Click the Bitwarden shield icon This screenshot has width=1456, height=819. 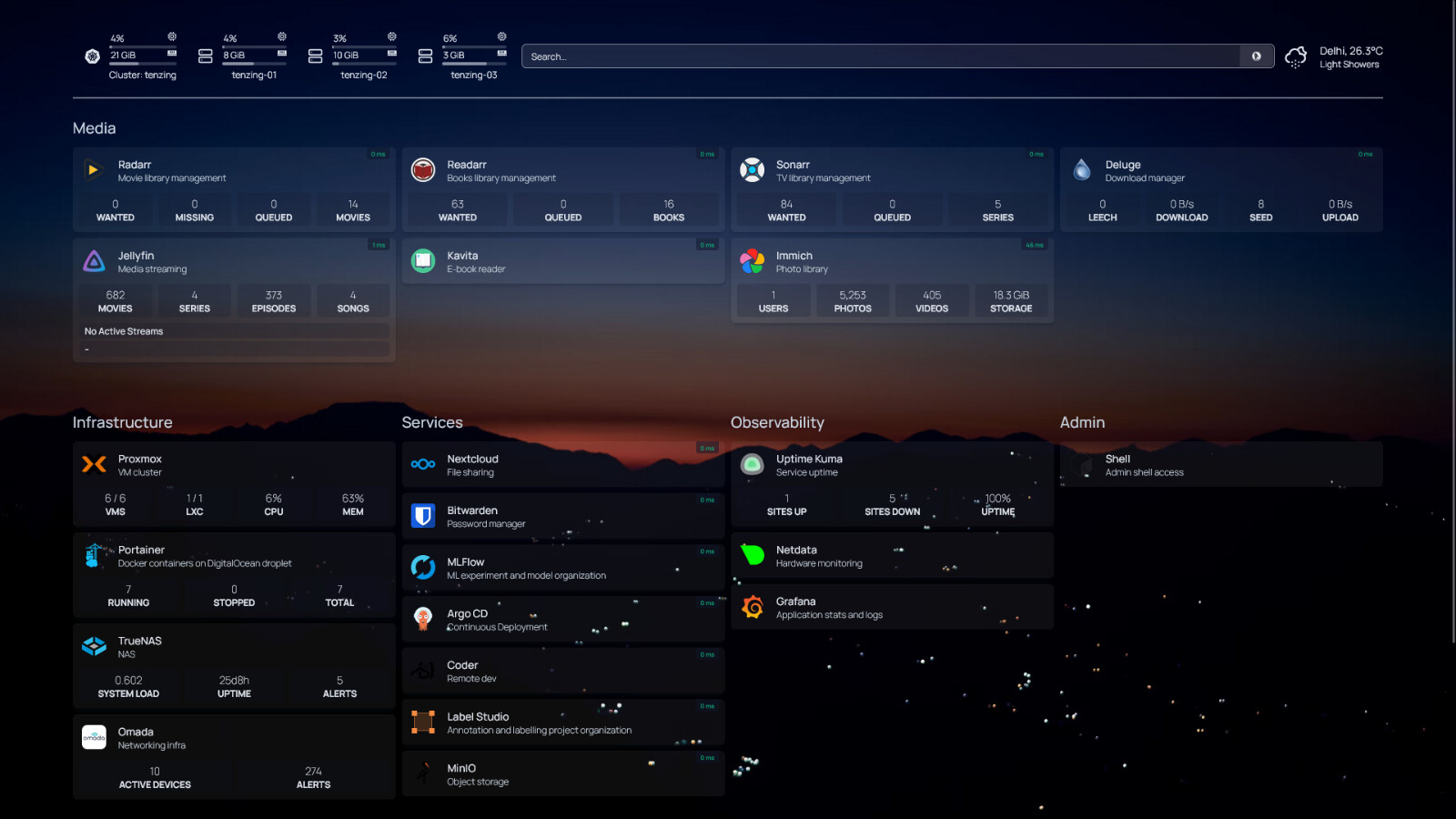click(423, 516)
